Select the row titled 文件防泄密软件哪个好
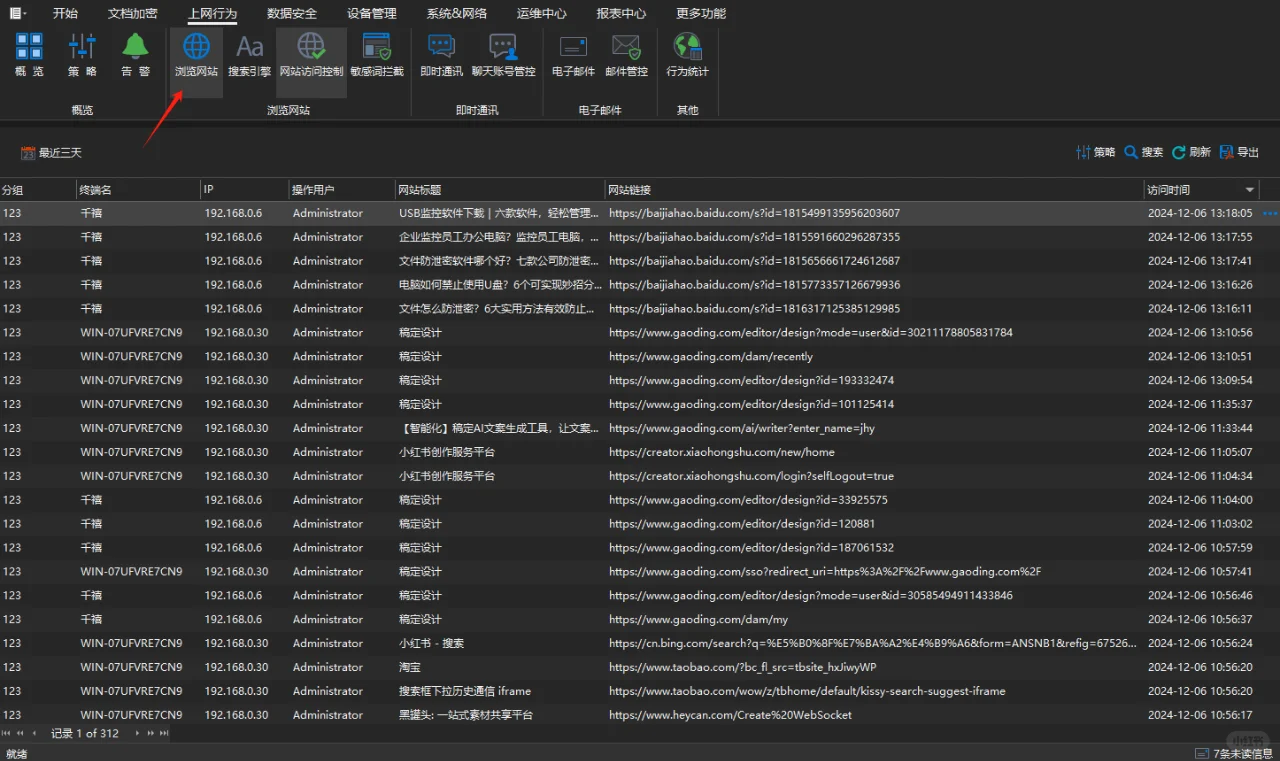 640,261
